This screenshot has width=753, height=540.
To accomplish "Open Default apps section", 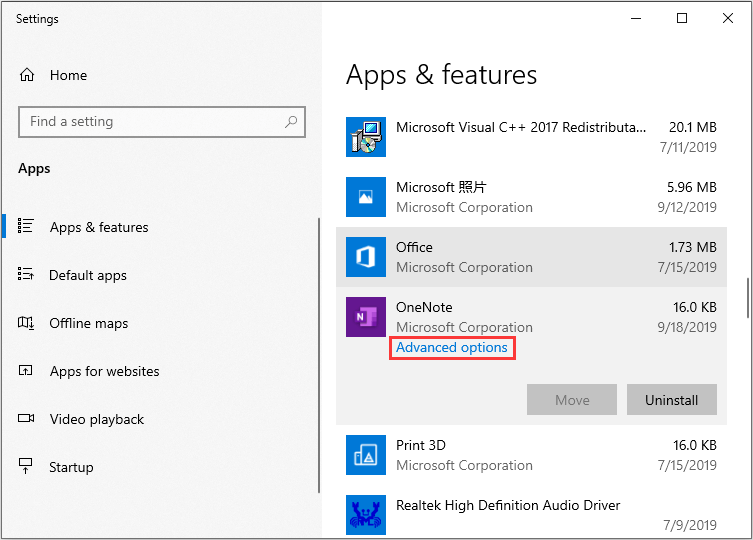I will click(88, 275).
